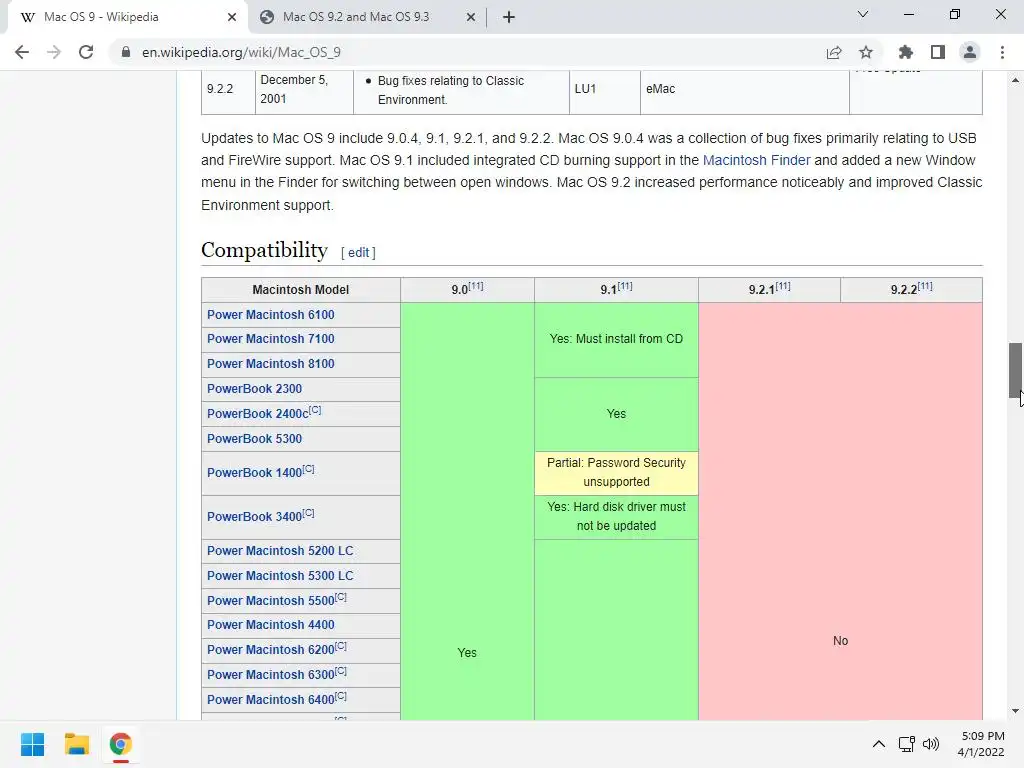The height and width of the screenshot is (768, 1024).
Task: Close the Mac OS 9.2 and 9.3 tab
Action: pyautogui.click(x=471, y=17)
